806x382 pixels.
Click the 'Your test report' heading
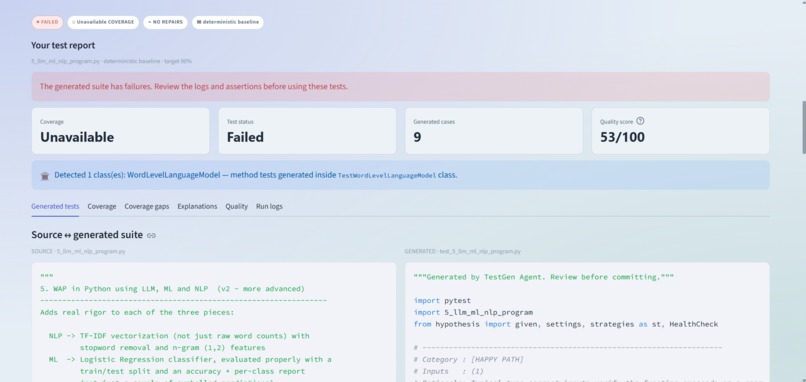63,45
